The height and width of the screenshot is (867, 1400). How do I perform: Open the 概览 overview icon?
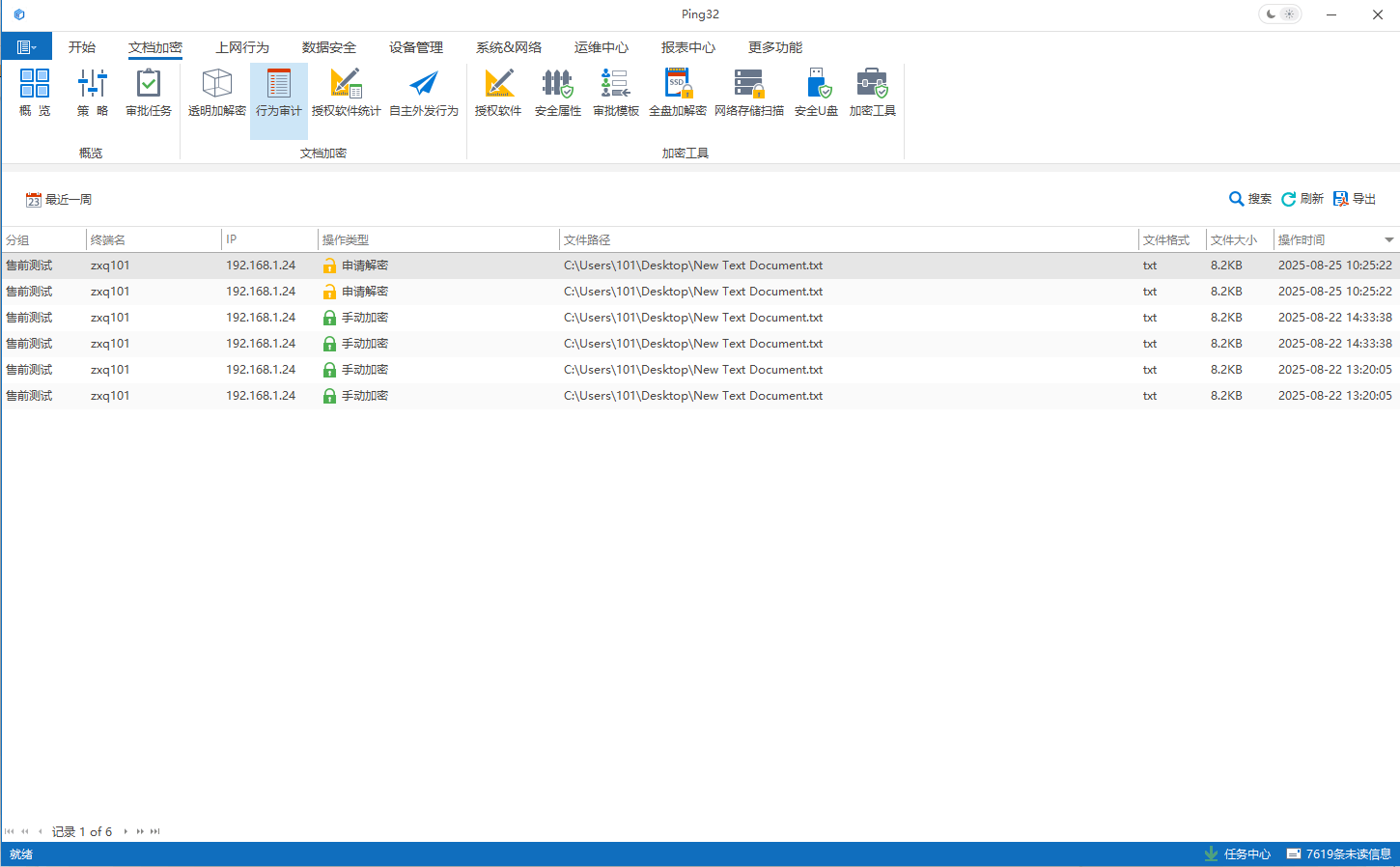pos(35,93)
